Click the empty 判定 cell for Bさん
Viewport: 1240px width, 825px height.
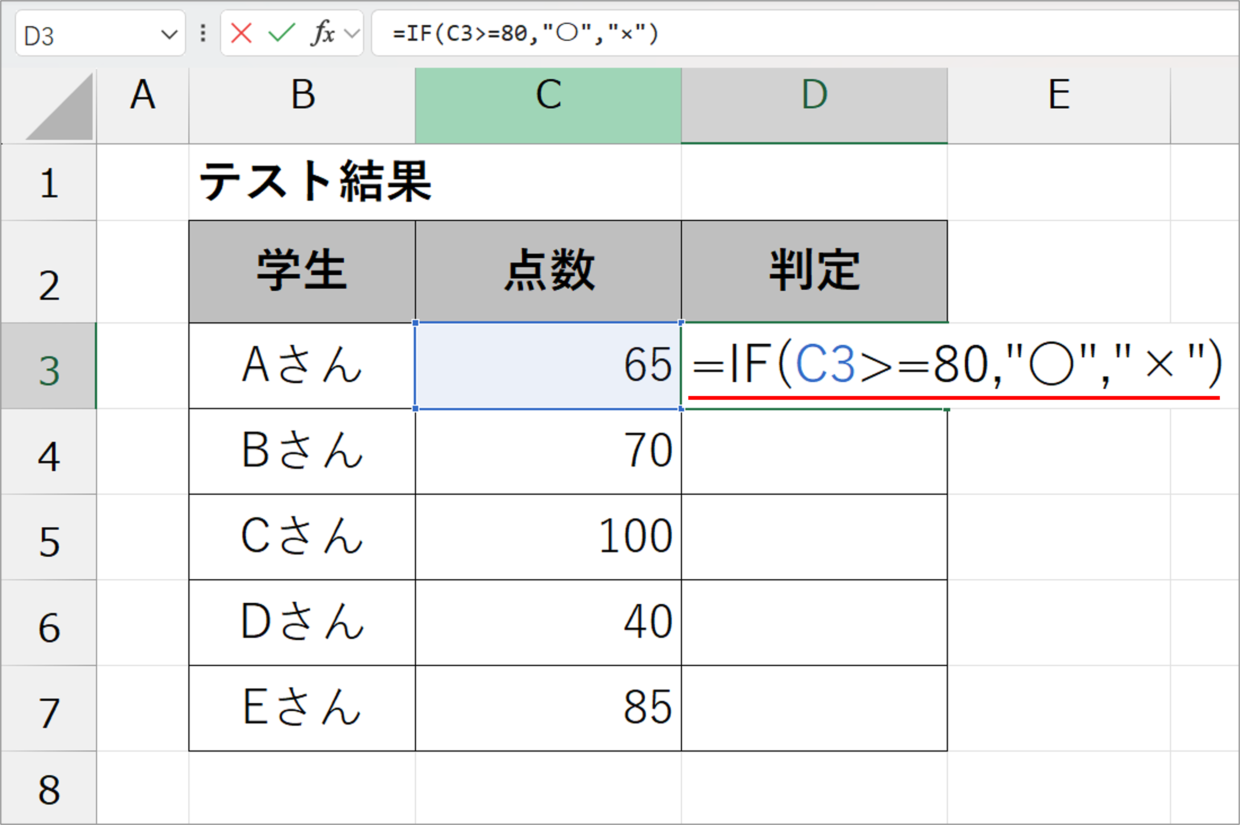click(x=815, y=452)
